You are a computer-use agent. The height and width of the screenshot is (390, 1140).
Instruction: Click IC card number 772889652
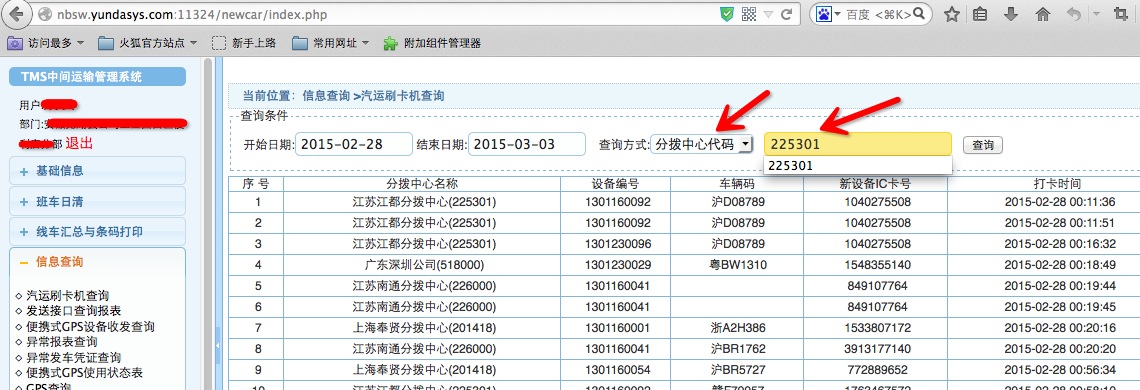click(x=878, y=370)
